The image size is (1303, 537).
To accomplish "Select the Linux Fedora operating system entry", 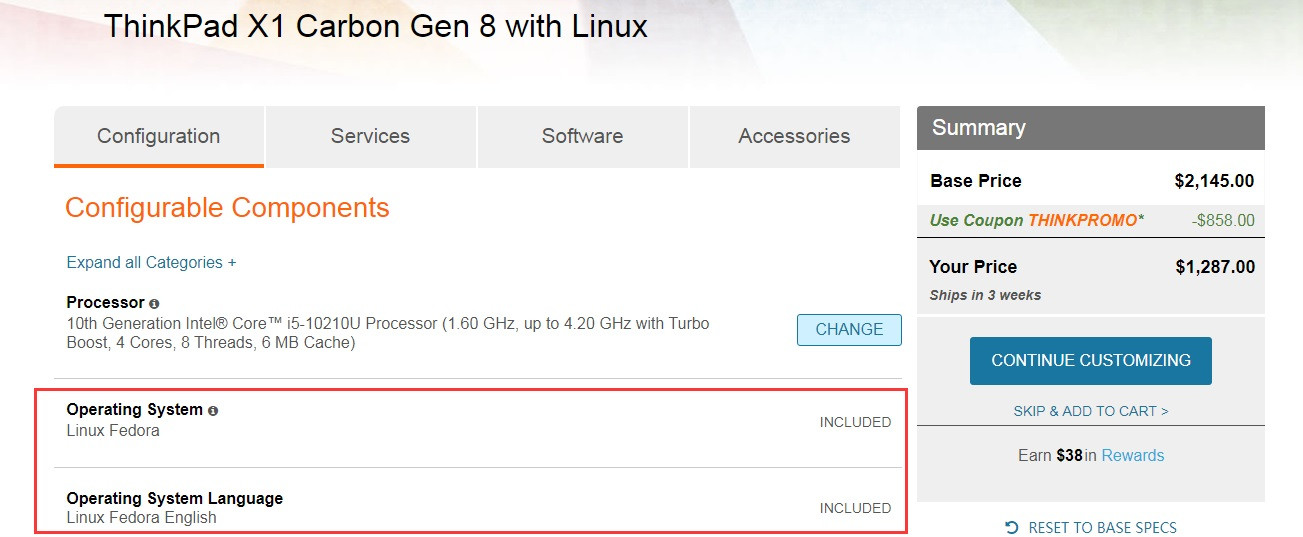I will [x=113, y=431].
